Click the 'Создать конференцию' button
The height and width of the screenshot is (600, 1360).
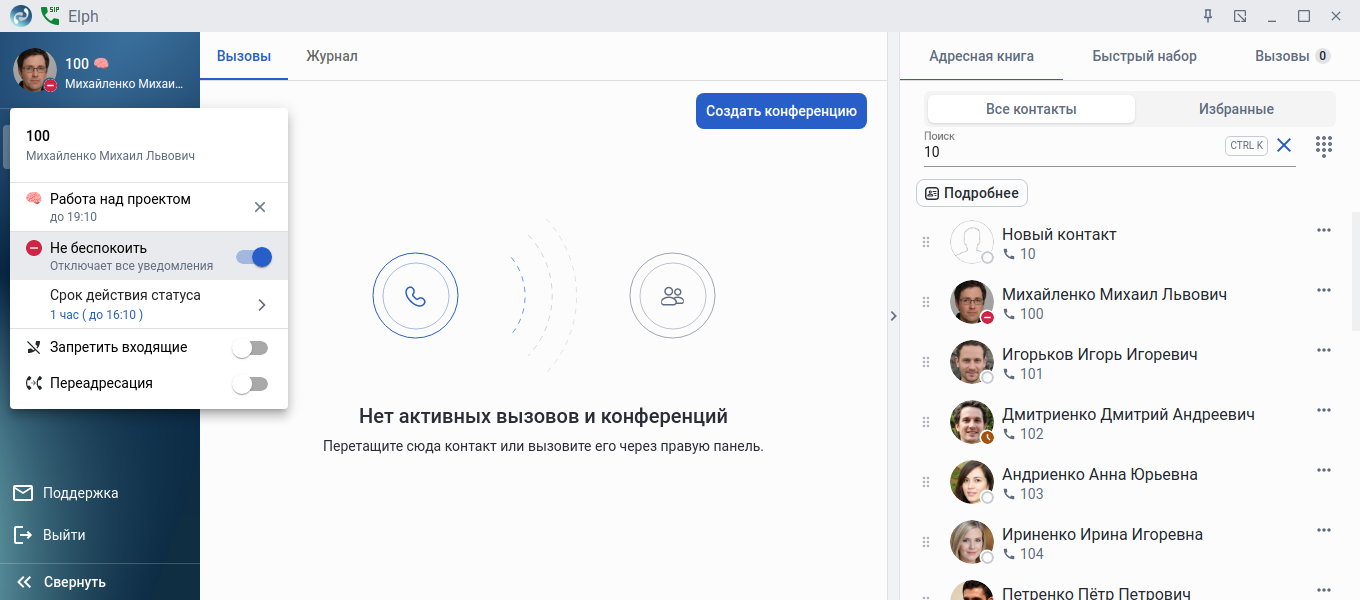(x=781, y=111)
